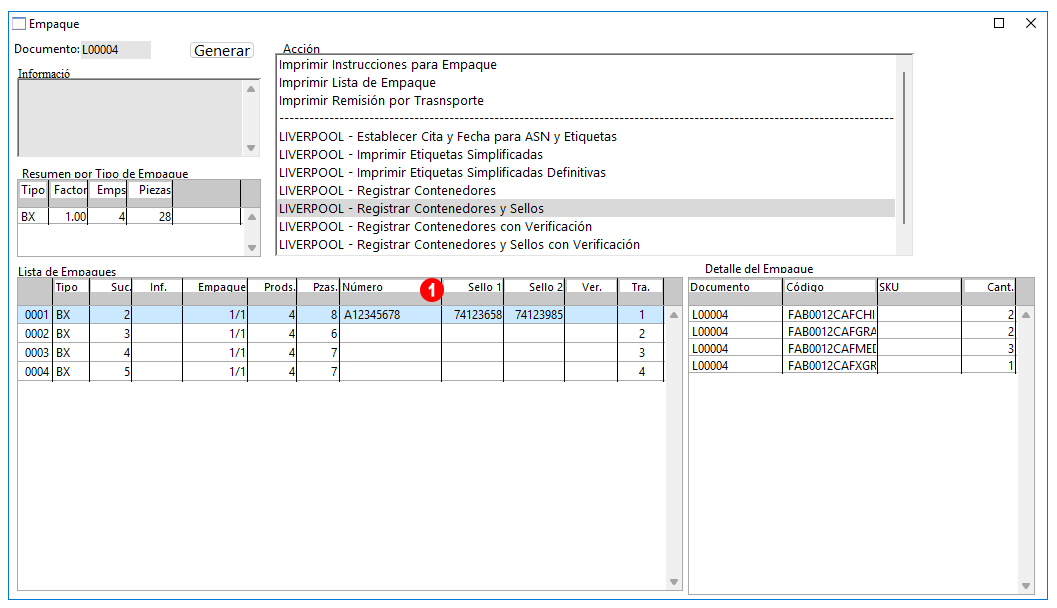Screen dimensions: 1057x608
Task: Select LIVERPOOL Registrar Contenedores y Sellos
Action: pos(586,209)
